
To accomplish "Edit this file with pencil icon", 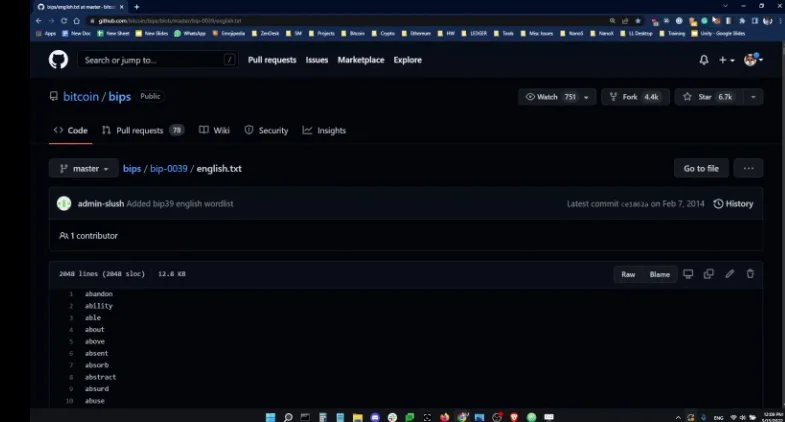I will coord(729,274).
